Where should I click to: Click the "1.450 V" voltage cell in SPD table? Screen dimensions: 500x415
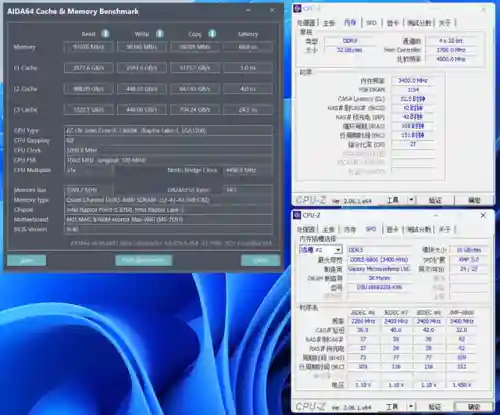point(462,385)
